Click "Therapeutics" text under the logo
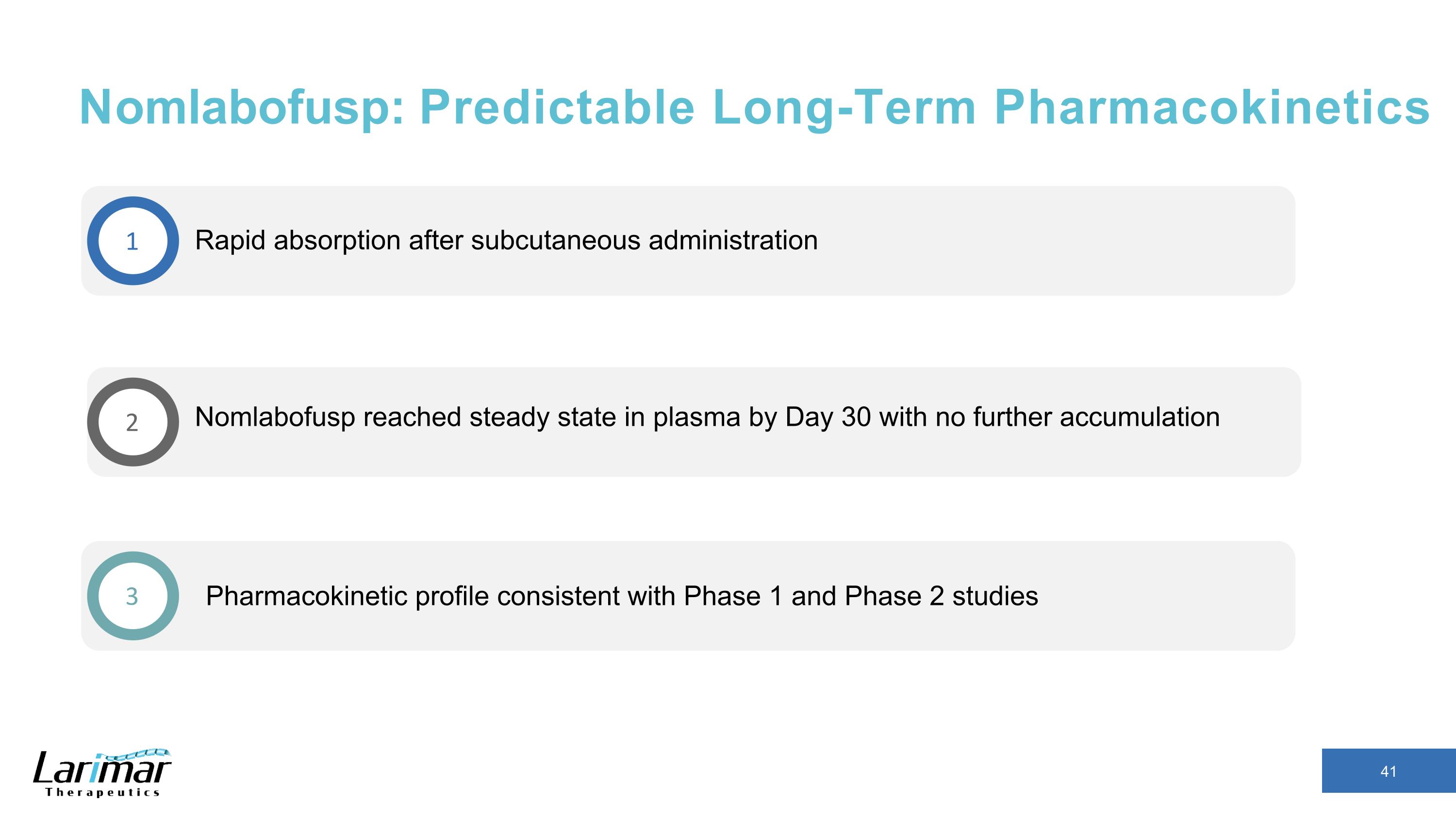 click(102, 792)
